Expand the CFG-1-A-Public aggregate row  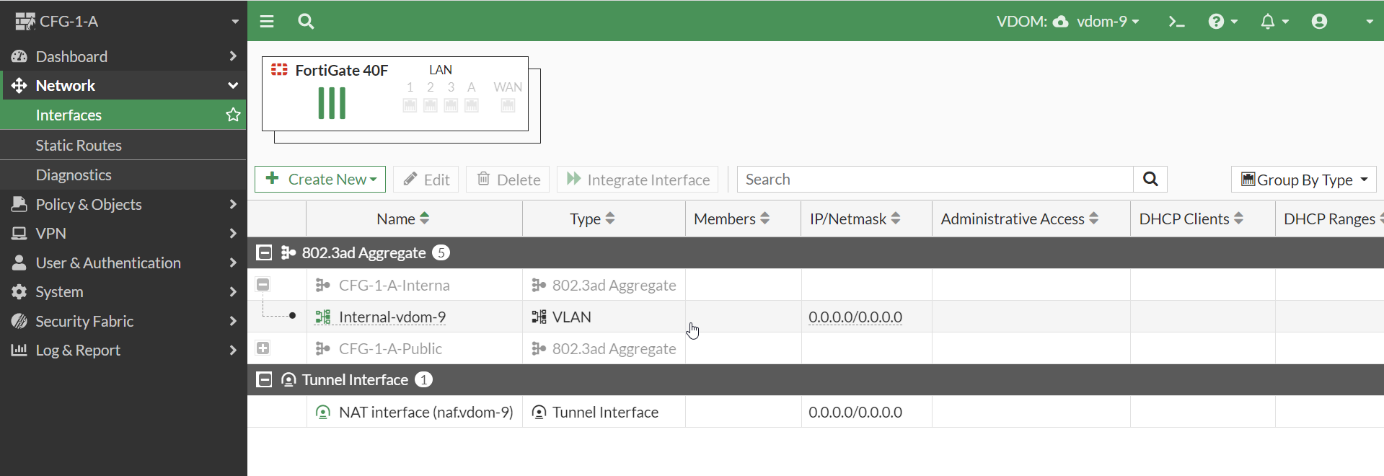264,348
